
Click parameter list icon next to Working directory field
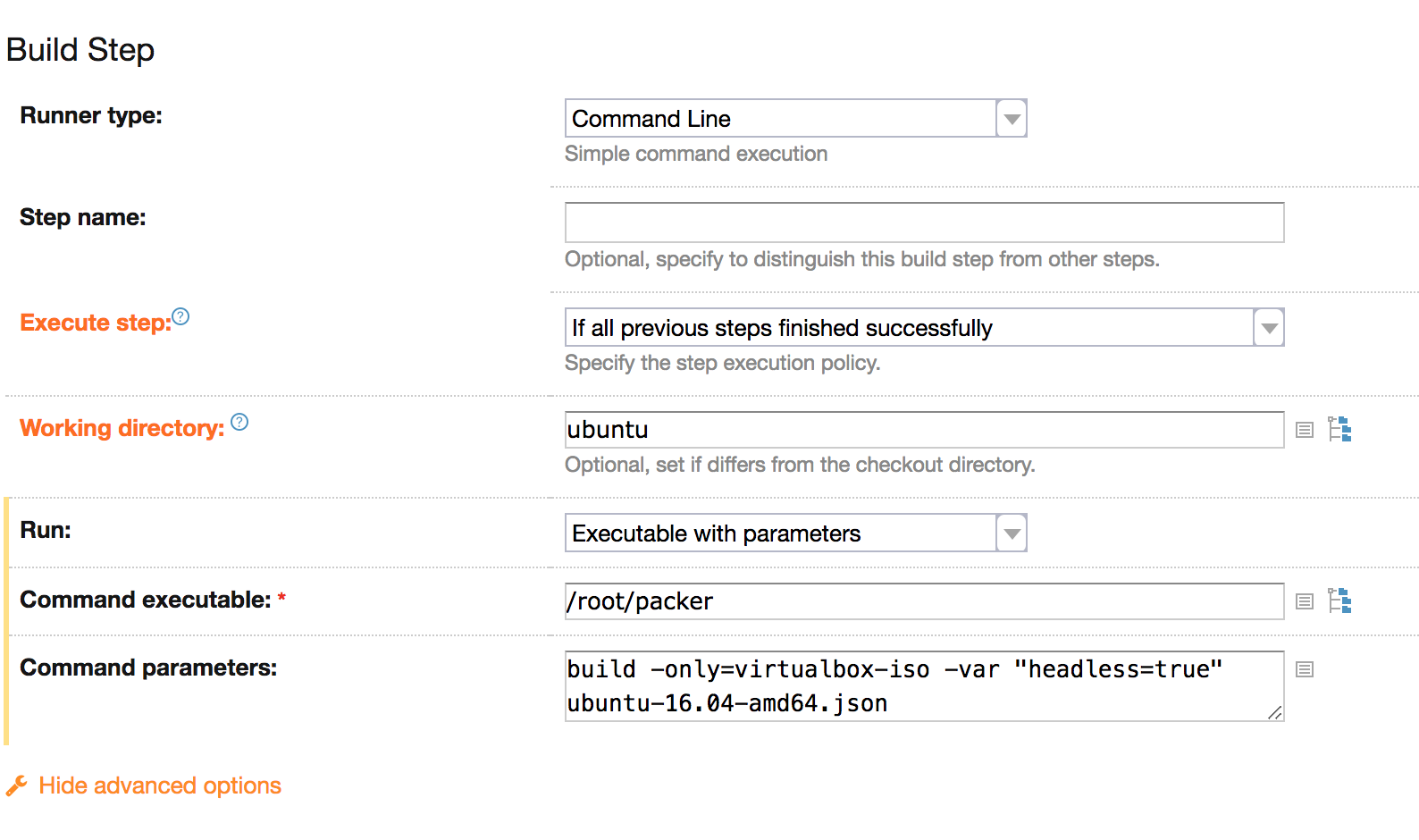point(1305,430)
